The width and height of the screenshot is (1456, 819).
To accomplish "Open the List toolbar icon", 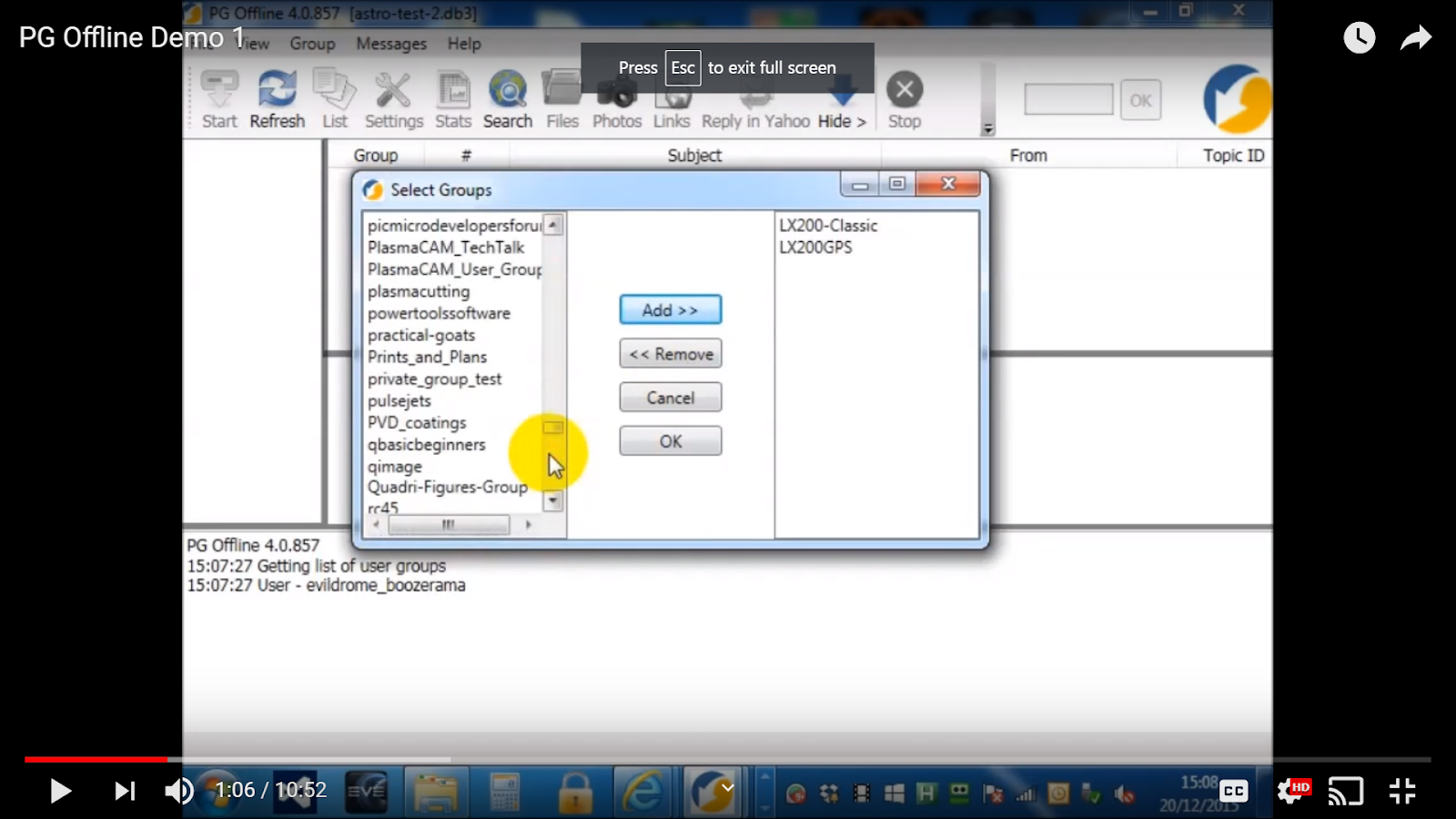I will (x=335, y=100).
